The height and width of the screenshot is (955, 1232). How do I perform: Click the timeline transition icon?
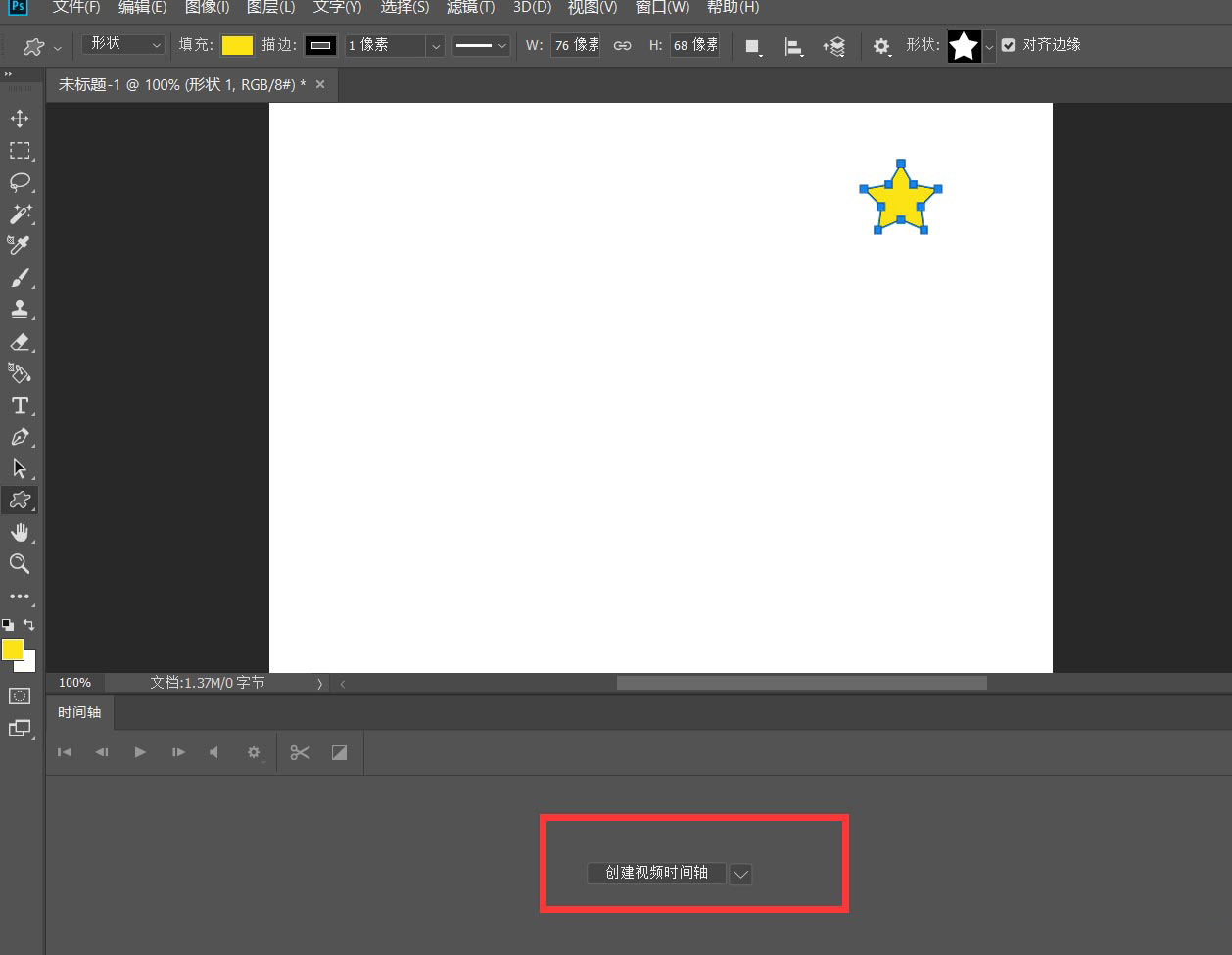click(339, 752)
